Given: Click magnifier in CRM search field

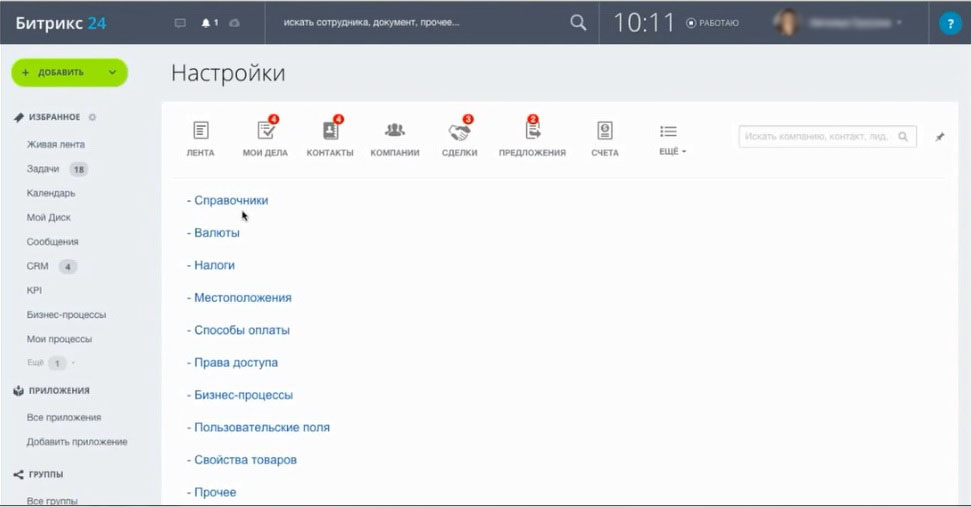Looking at the screenshot, I should coord(903,136).
